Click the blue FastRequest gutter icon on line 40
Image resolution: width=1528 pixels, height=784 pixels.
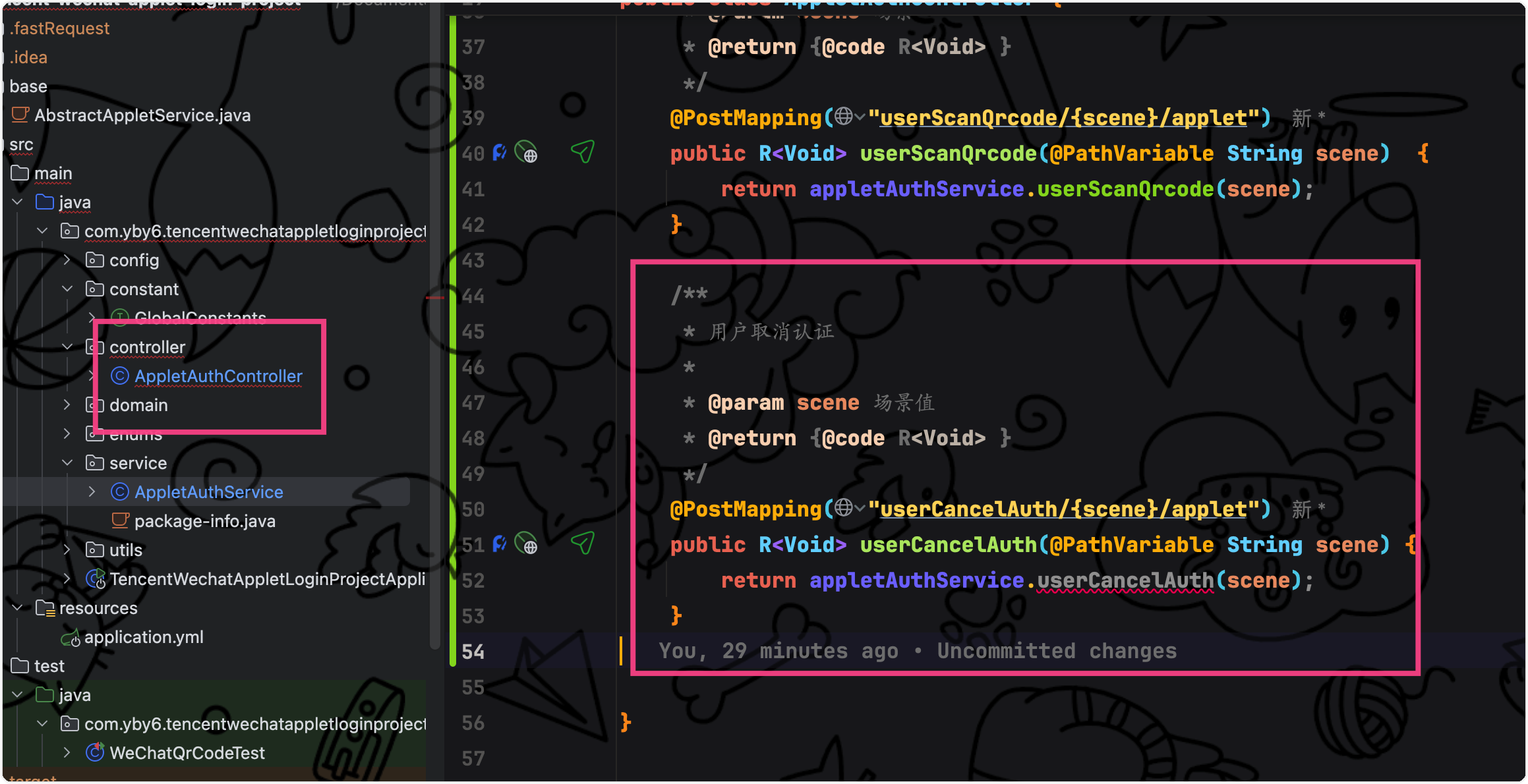[x=500, y=153]
